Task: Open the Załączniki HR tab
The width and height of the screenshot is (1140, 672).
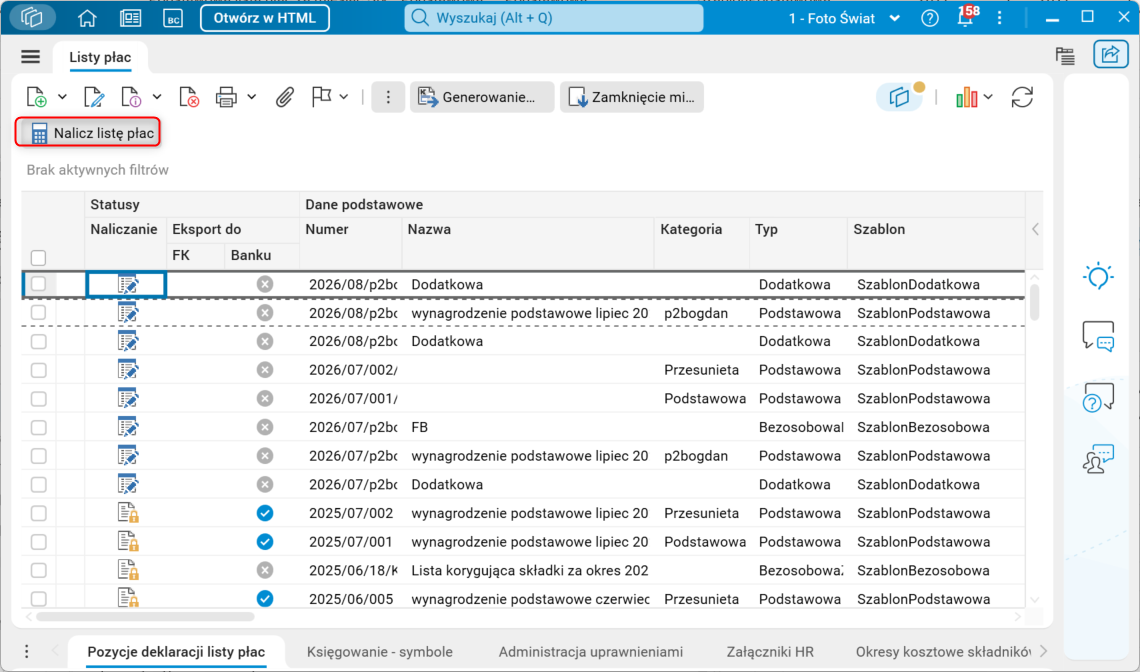Action: pyautogui.click(x=770, y=652)
